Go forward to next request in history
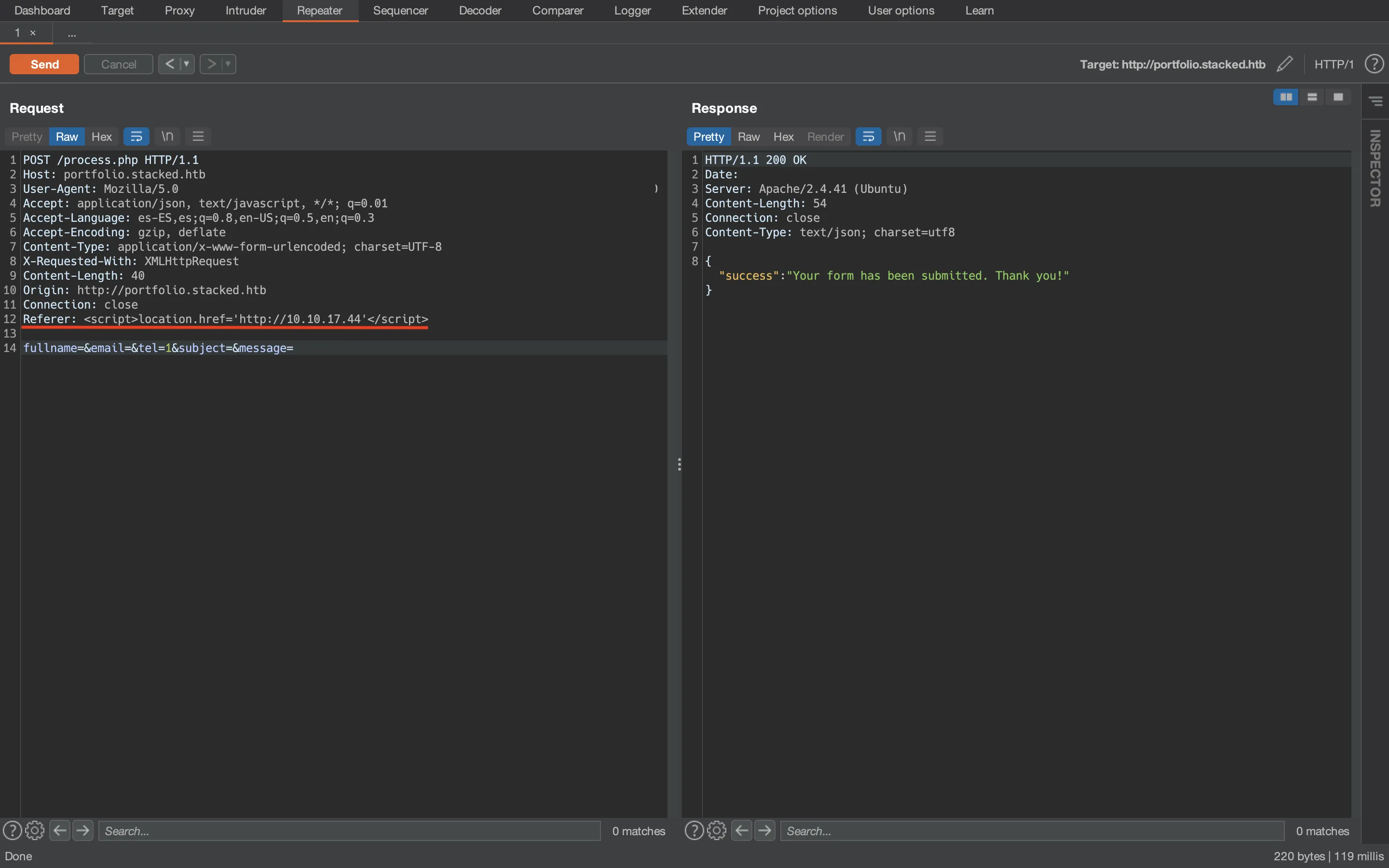 click(211, 64)
